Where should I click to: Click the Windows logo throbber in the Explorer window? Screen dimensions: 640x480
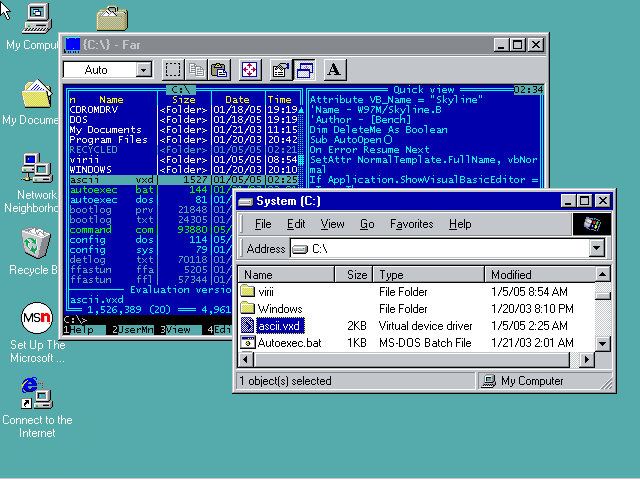[592, 224]
